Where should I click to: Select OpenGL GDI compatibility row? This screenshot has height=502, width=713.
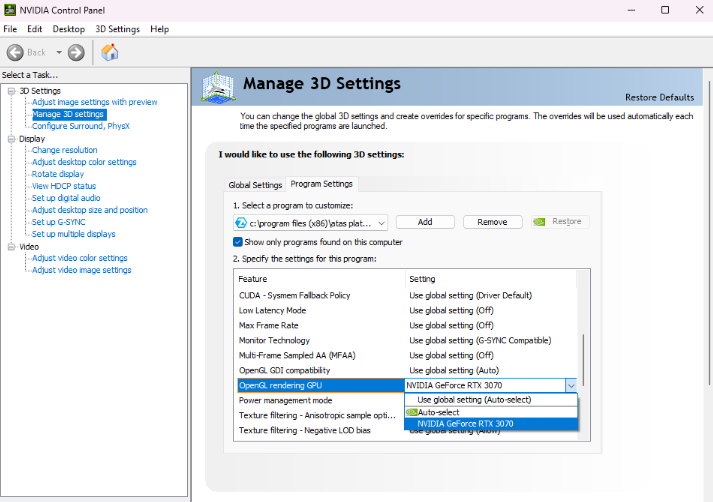[407, 371]
